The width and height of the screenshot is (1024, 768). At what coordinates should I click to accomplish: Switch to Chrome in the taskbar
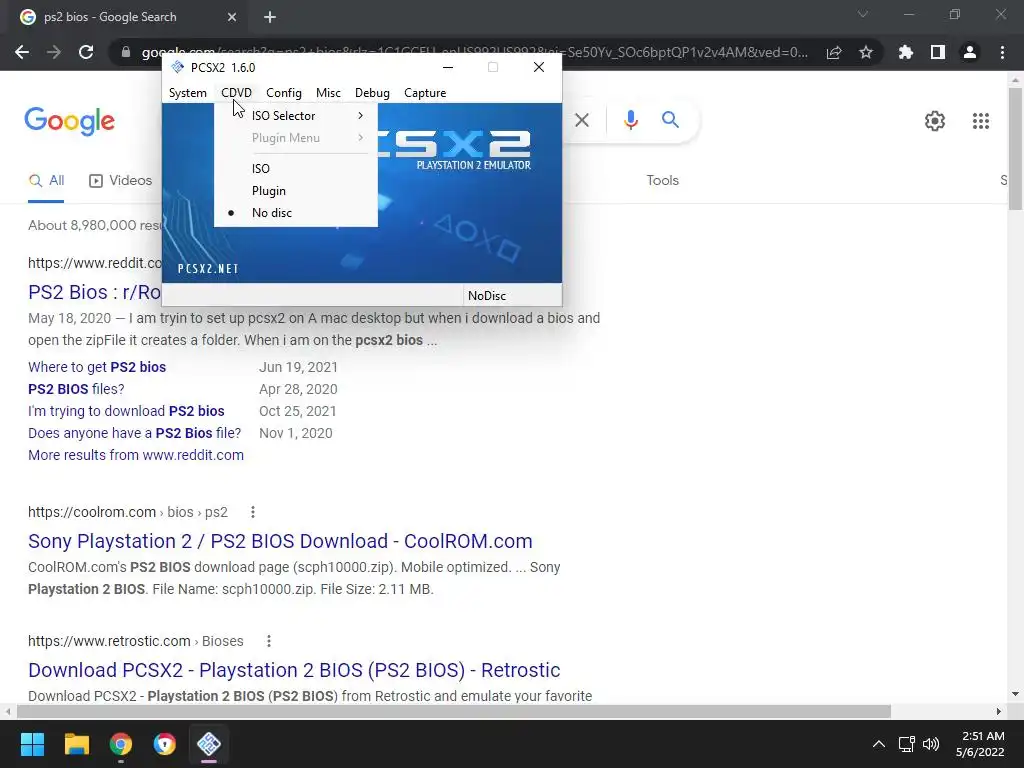tap(121, 744)
